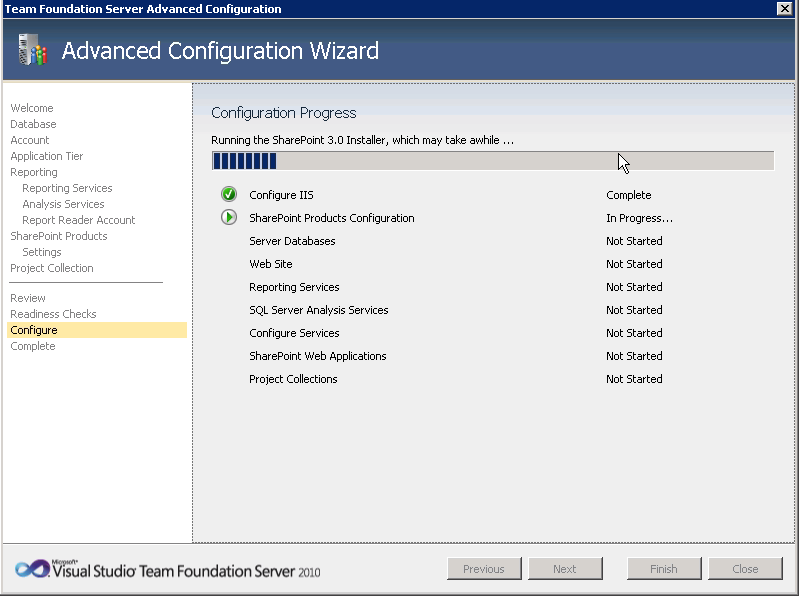Click the in-progress arrow icon beside SharePoint Products Configuration
Viewport: 800px width, 596px height.
pos(229,217)
